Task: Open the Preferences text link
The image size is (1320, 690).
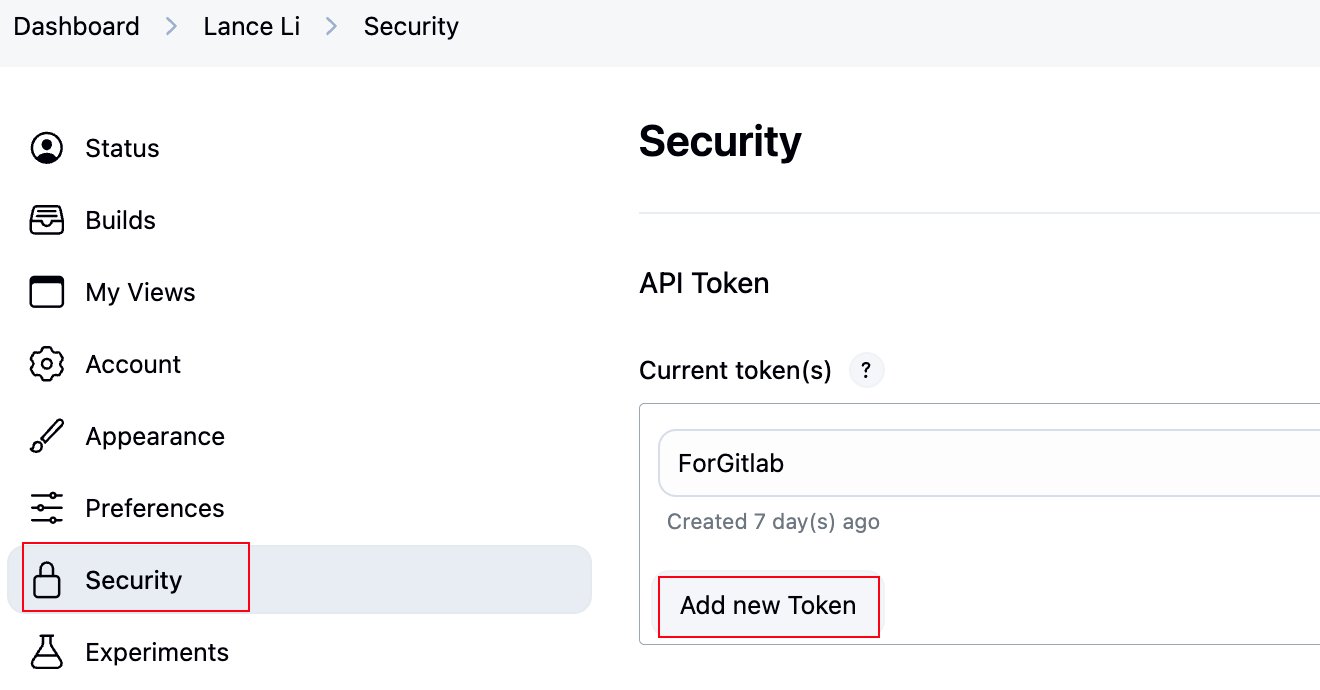Action: pyautogui.click(x=155, y=508)
